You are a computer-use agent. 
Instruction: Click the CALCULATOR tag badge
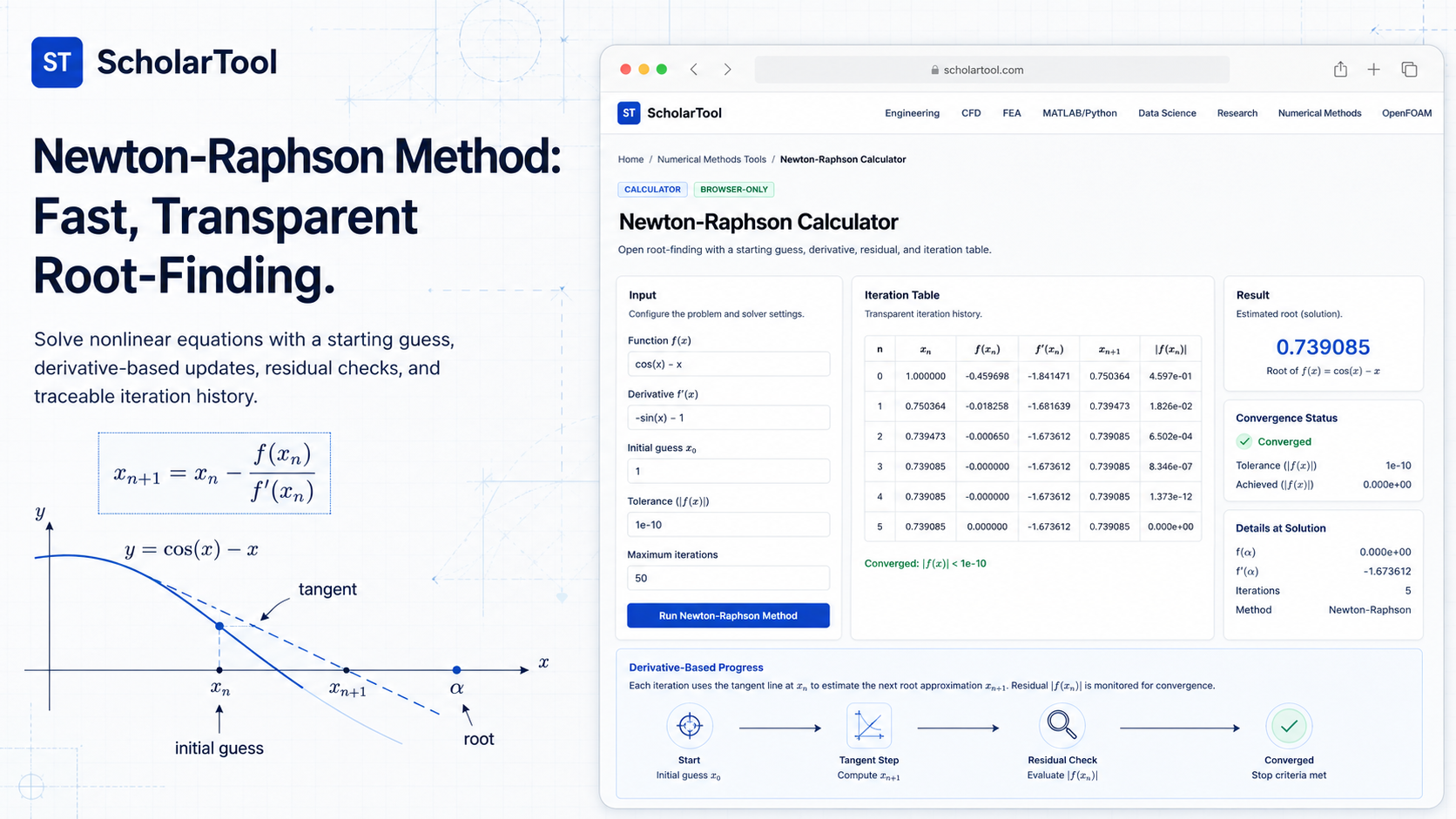(x=652, y=189)
